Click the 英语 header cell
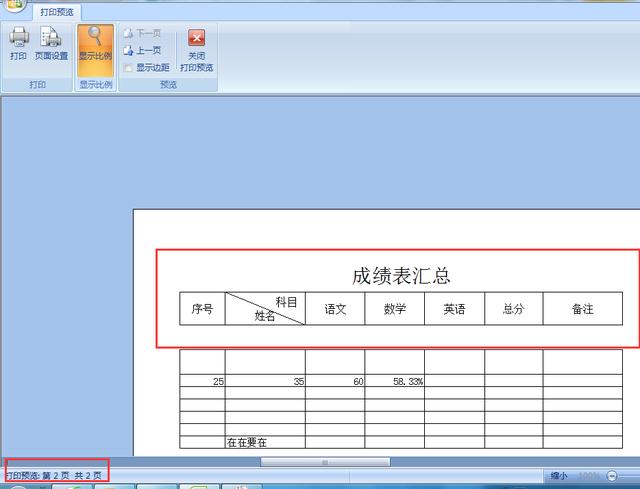Screen dimensions: 640x489 [454, 309]
